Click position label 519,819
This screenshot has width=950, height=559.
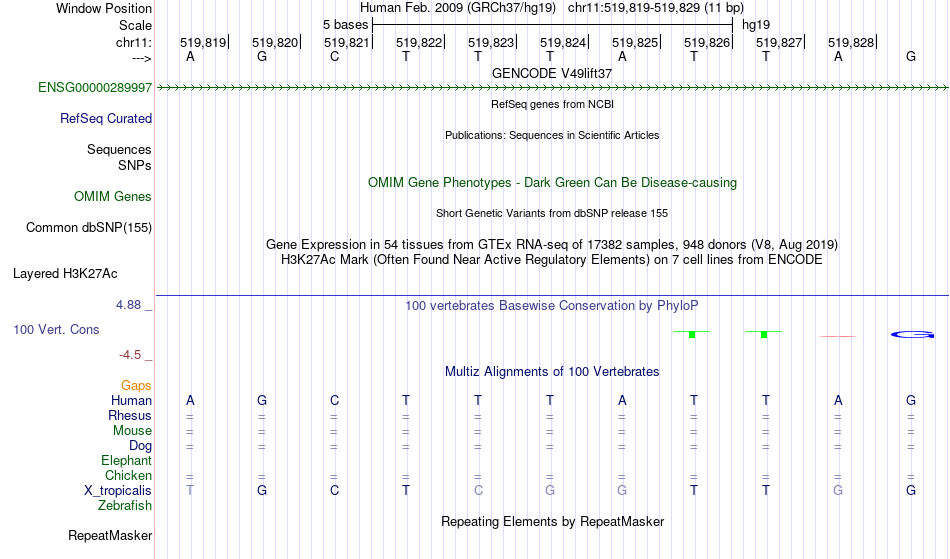[203, 42]
